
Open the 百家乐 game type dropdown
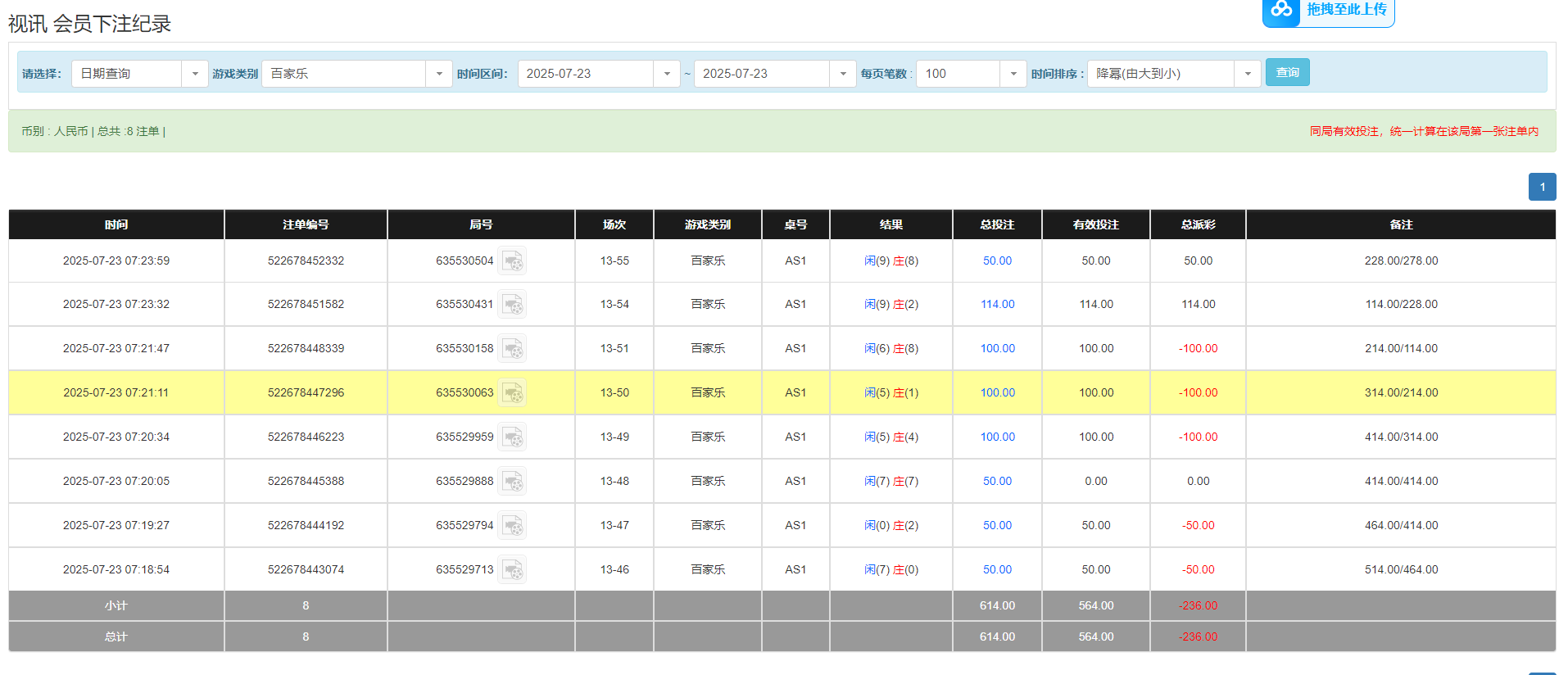point(438,74)
